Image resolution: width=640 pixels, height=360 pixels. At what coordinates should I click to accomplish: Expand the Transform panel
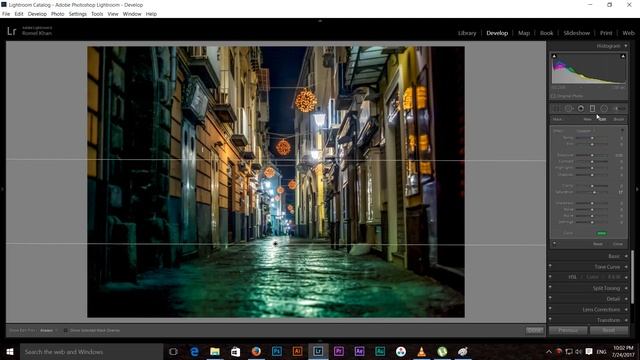[608, 320]
